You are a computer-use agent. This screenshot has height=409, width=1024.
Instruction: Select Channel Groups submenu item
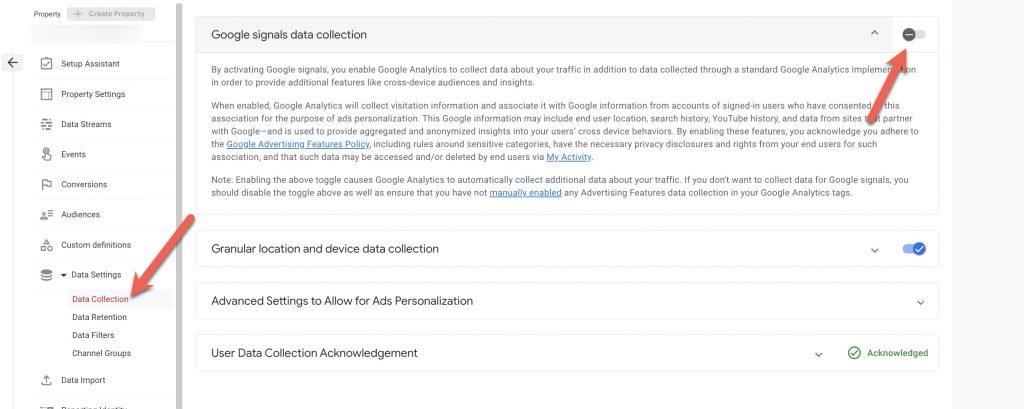click(x=101, y=353)
